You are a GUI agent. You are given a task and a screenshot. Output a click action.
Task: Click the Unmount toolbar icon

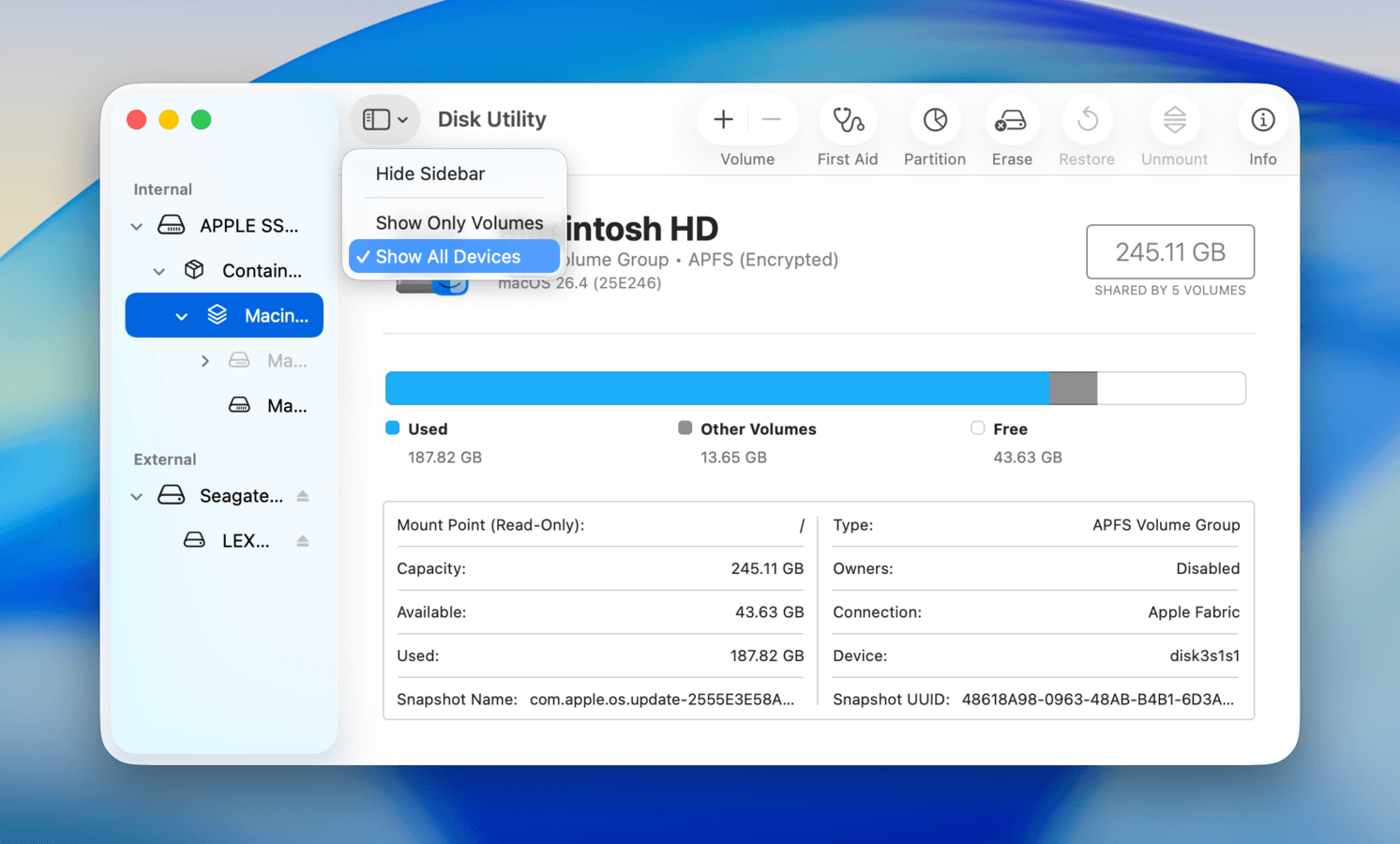coord(1174,120)
